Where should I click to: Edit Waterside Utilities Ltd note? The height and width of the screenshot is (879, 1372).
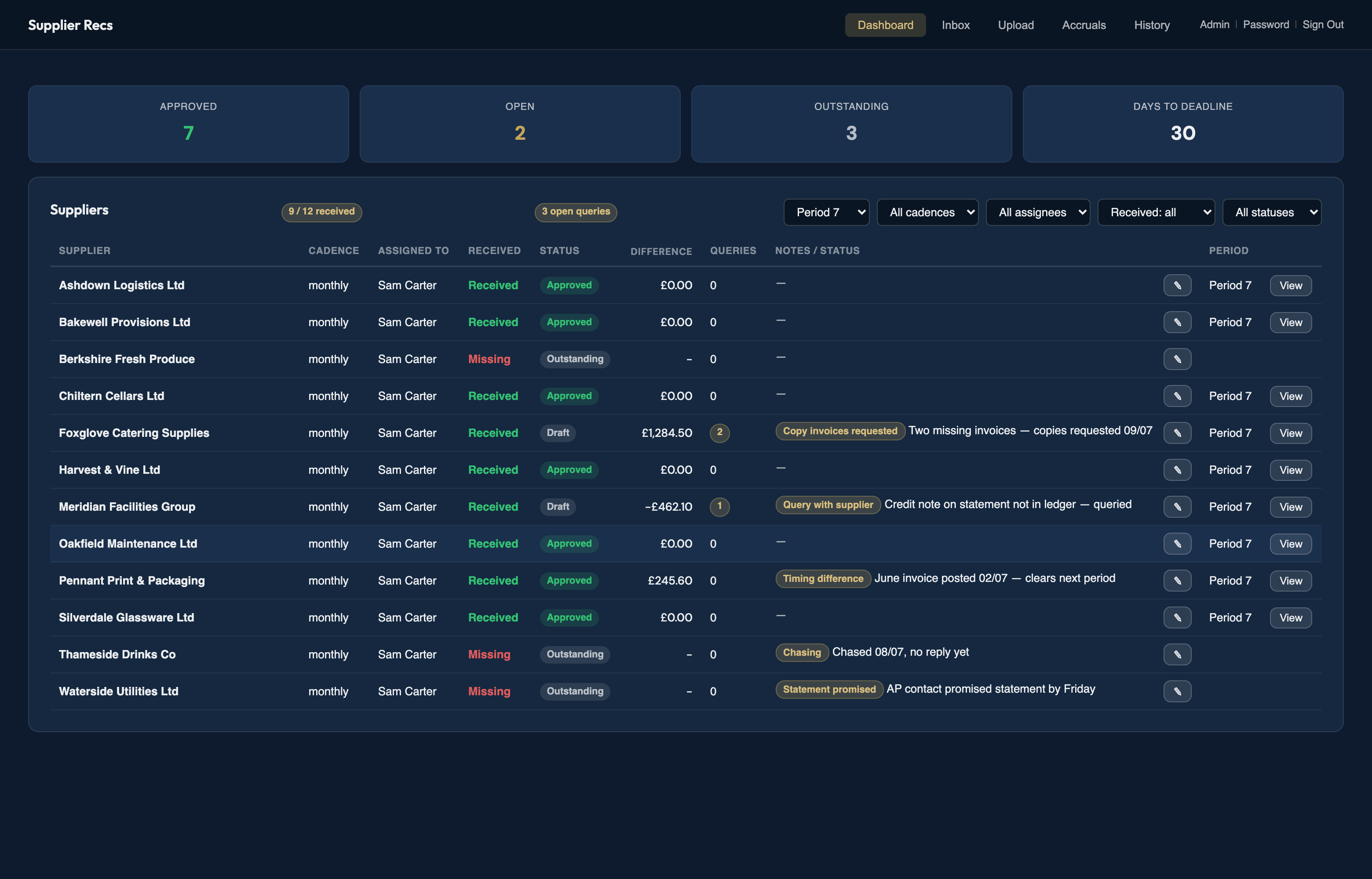click(1177, 691)
